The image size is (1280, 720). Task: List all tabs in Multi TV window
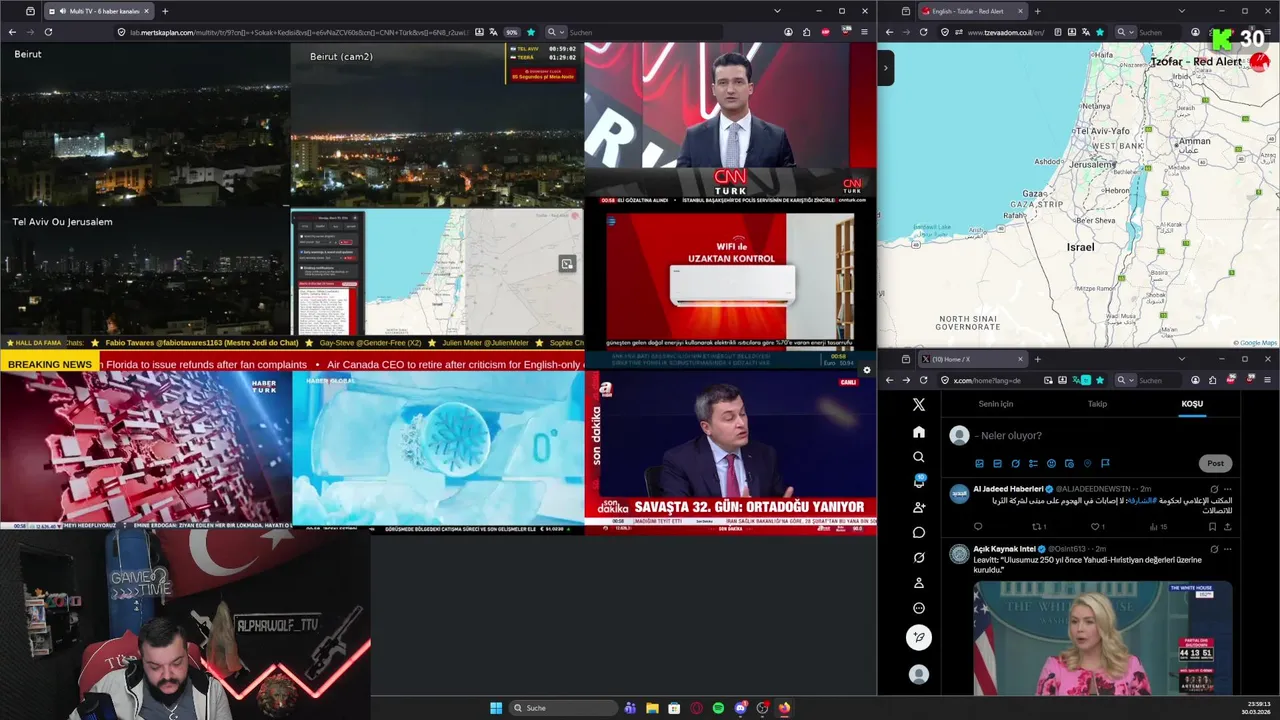pos(777,11)
